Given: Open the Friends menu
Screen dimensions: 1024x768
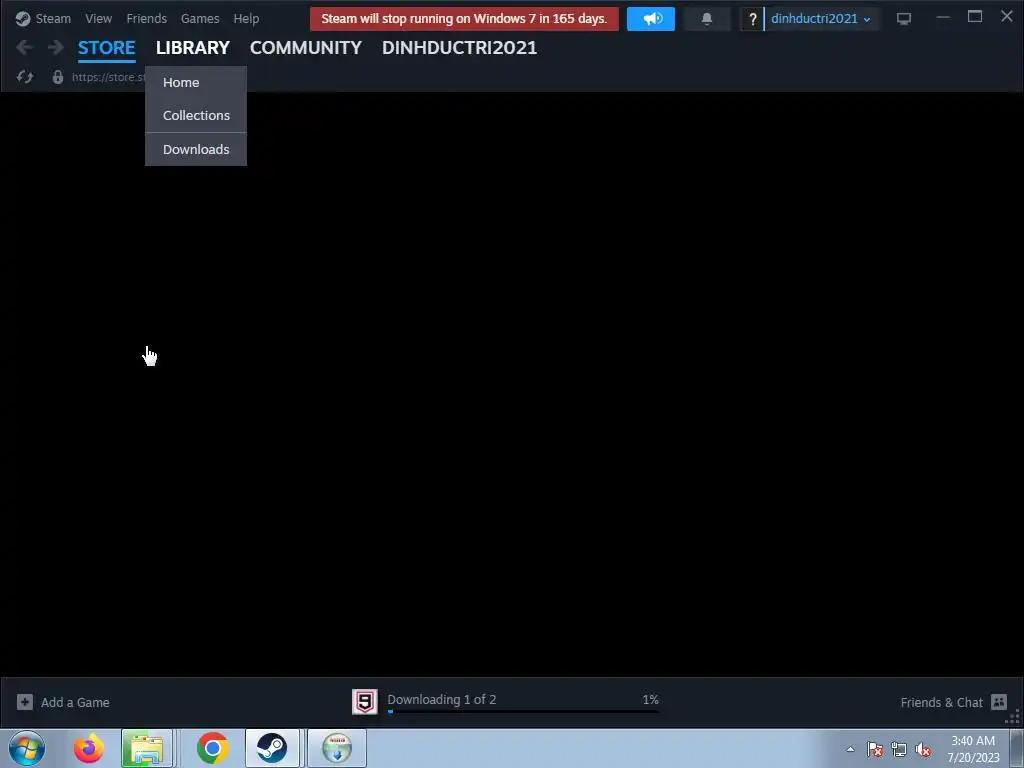Looking at the screenshot, I should [x=146, y=18].
